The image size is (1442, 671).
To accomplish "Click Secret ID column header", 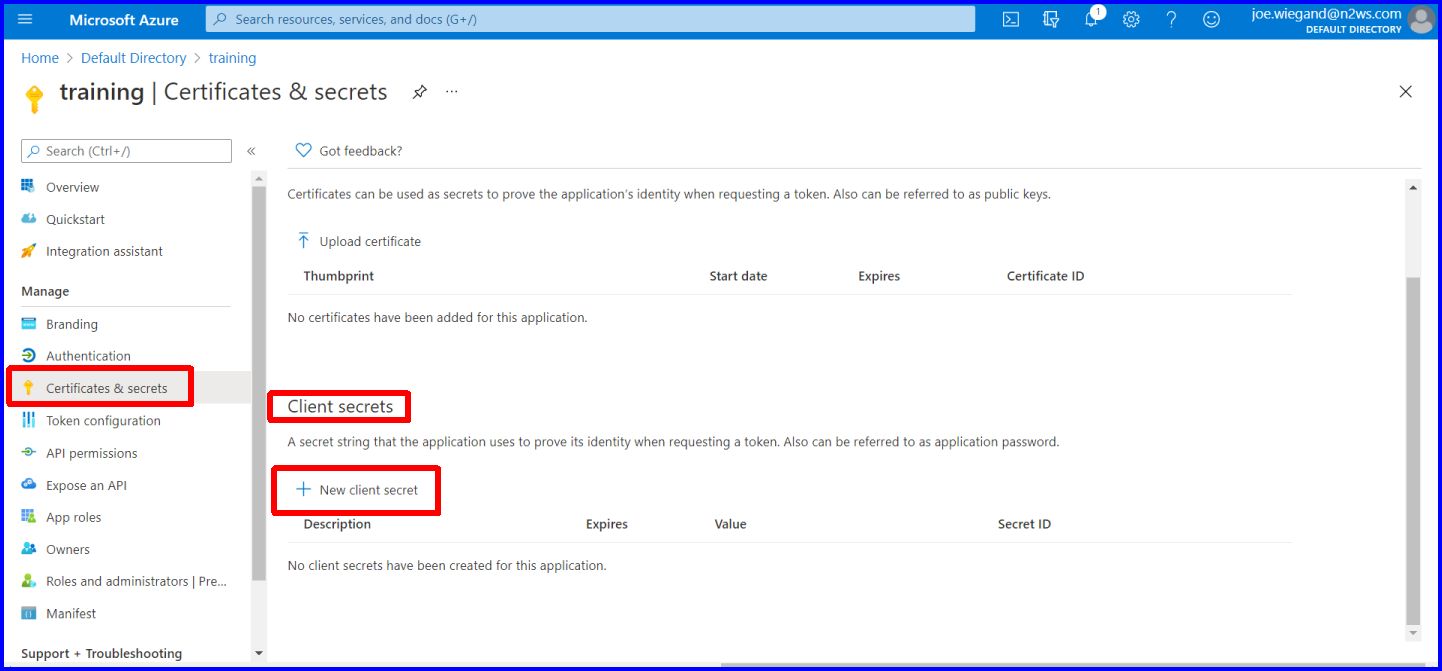I will 1024,524.
